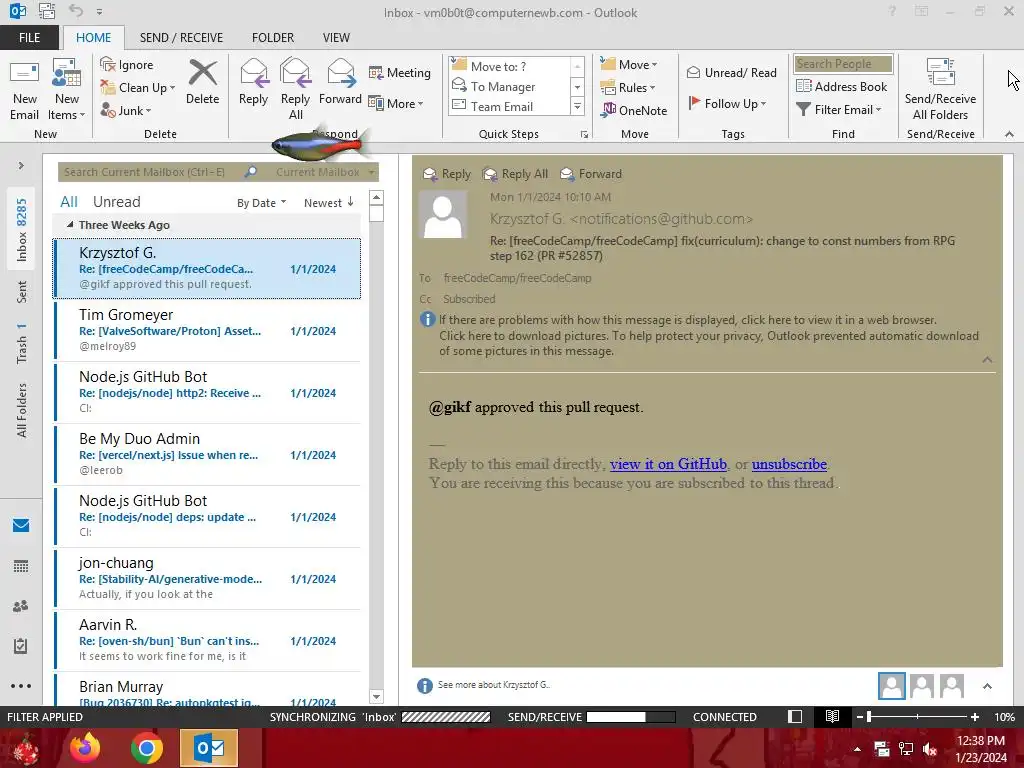Open the More respond options dropdown
The width and height of the screenshot is (1024, 768).
tap(396, 103)
